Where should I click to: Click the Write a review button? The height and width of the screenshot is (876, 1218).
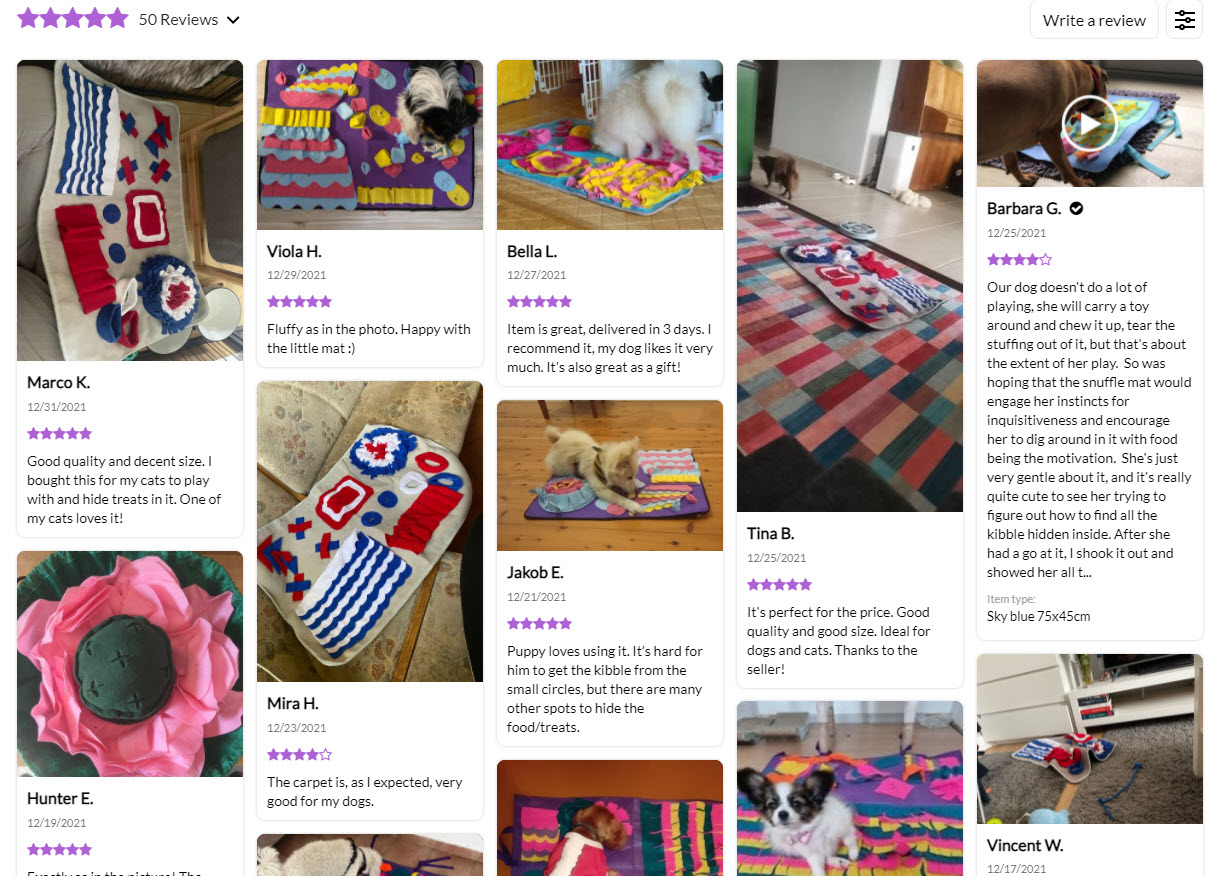pyautogui.click(x=1094, y=19)
